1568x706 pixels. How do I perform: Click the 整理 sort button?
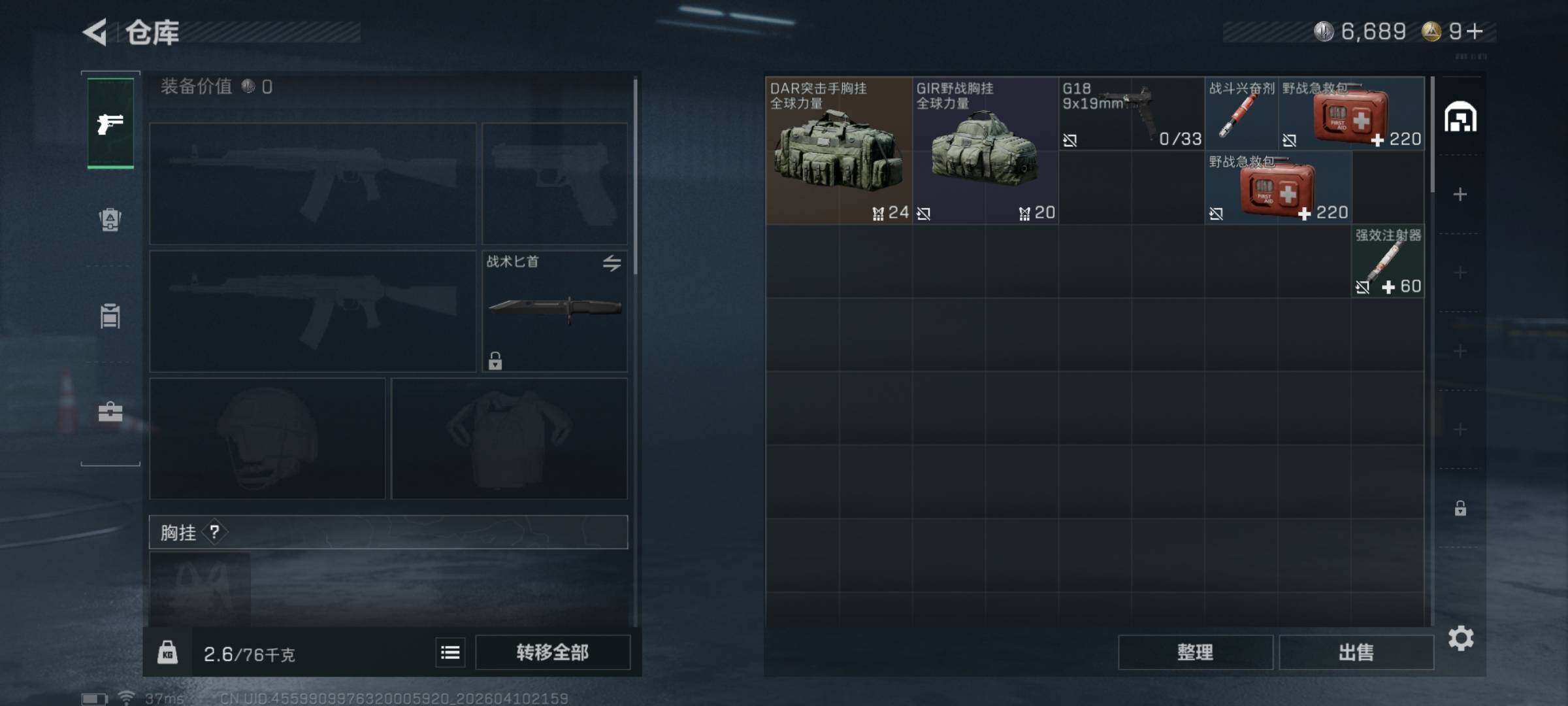pos(1196,652)
